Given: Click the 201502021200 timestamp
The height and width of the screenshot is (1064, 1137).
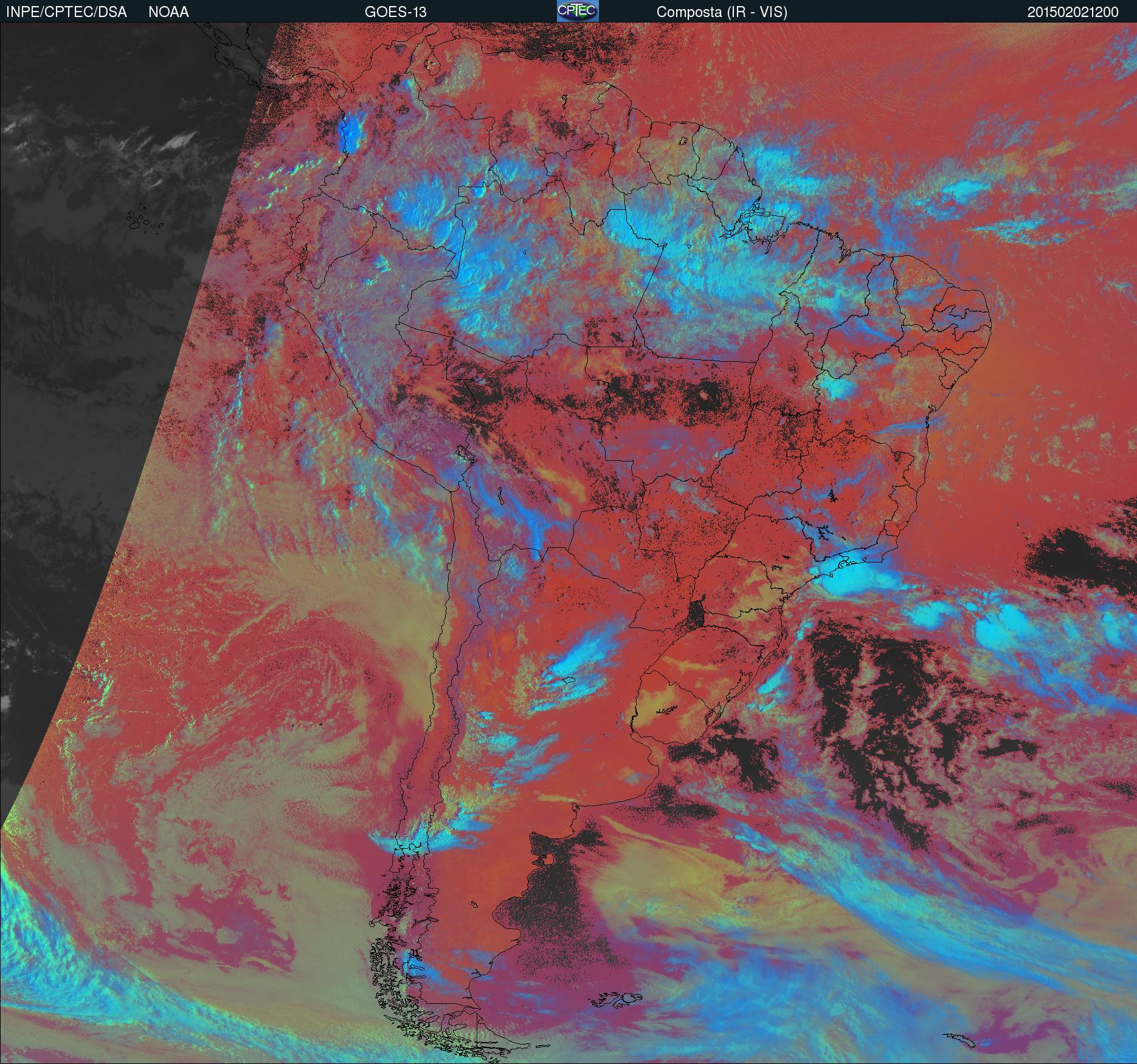Looking at the screenshot, I should [x=1073, y=12].
